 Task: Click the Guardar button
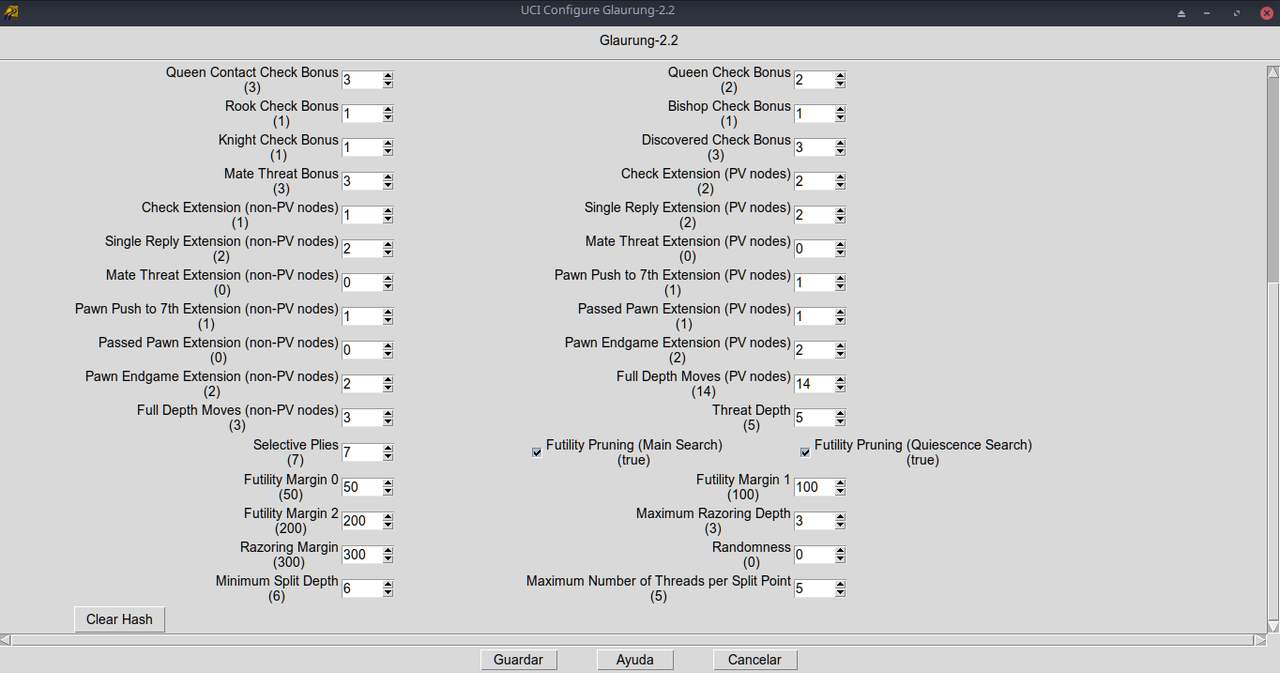tap(518, 660)
